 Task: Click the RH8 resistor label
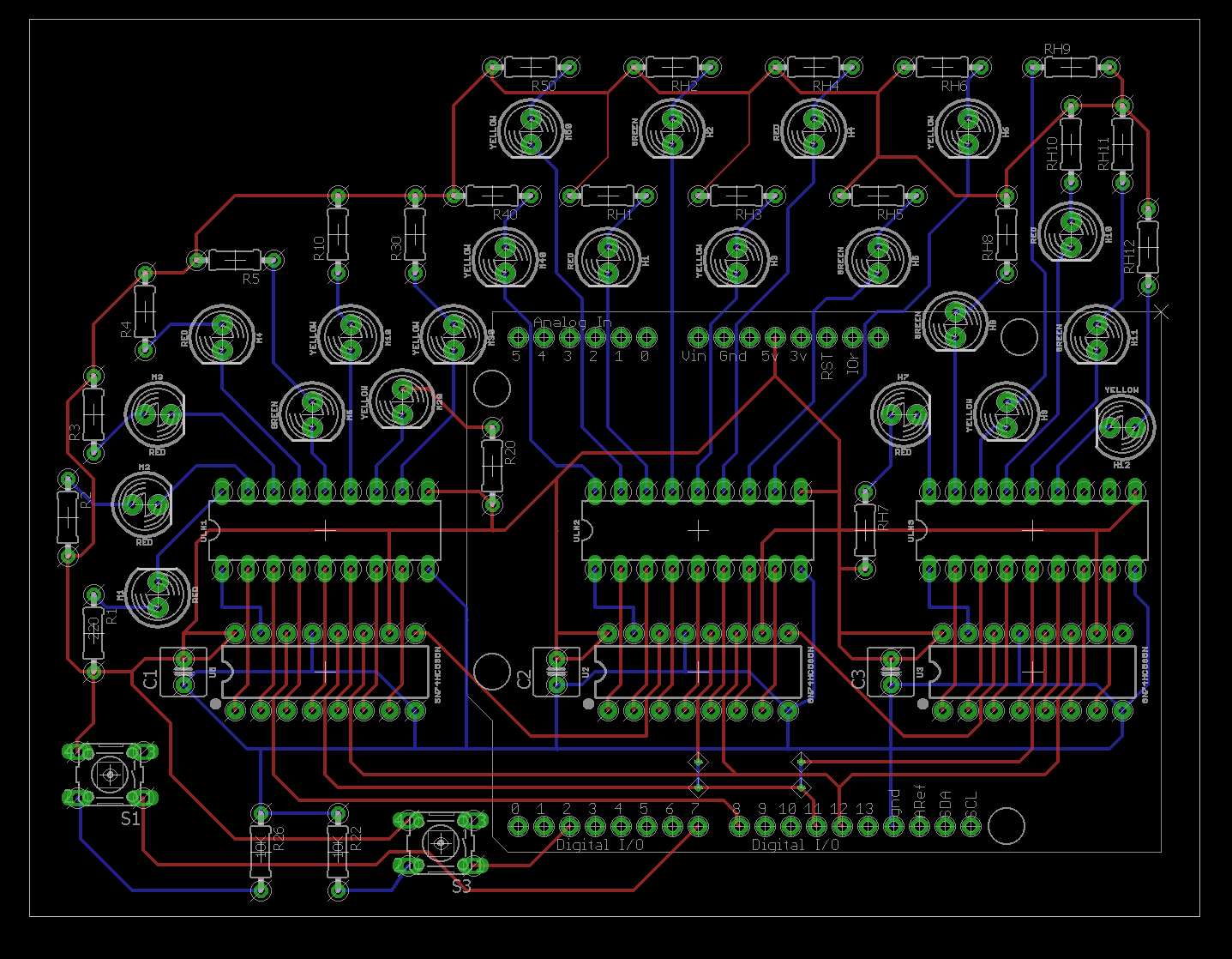[x=988, y=248]
